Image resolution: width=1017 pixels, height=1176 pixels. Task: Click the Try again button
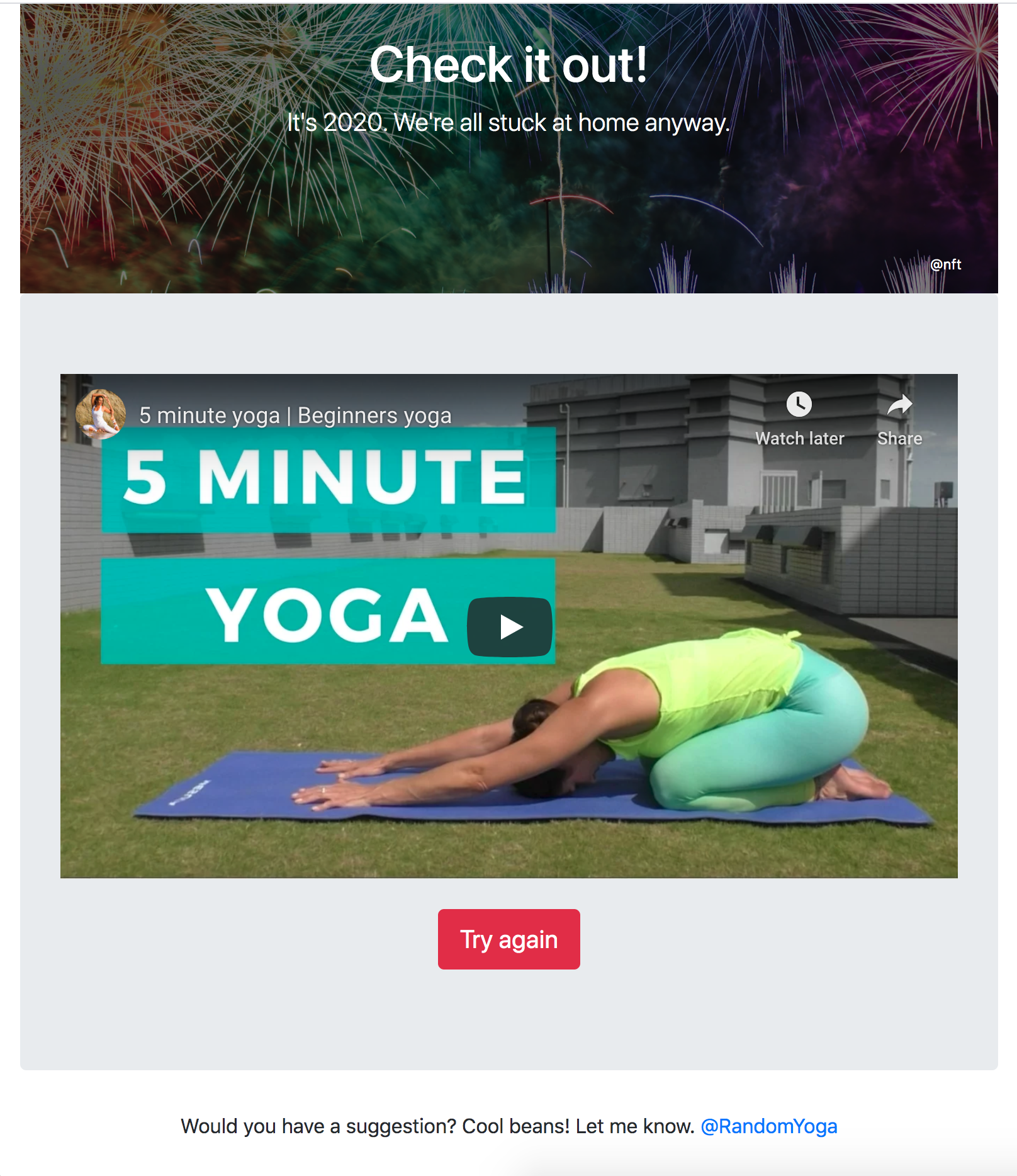coord(509,939)
